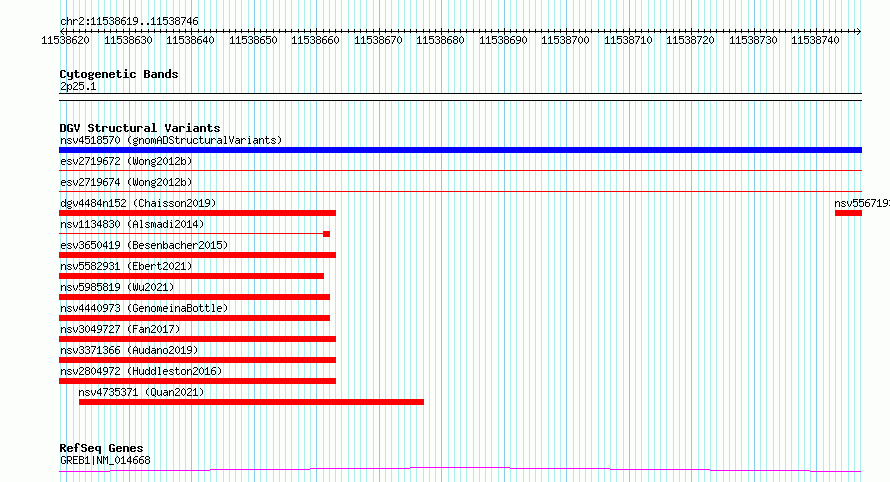The width and height of the screenshot is (890, 482).
Task: Open nsv4440973 (GenomeinaBottle) variant
Action: 144,308
